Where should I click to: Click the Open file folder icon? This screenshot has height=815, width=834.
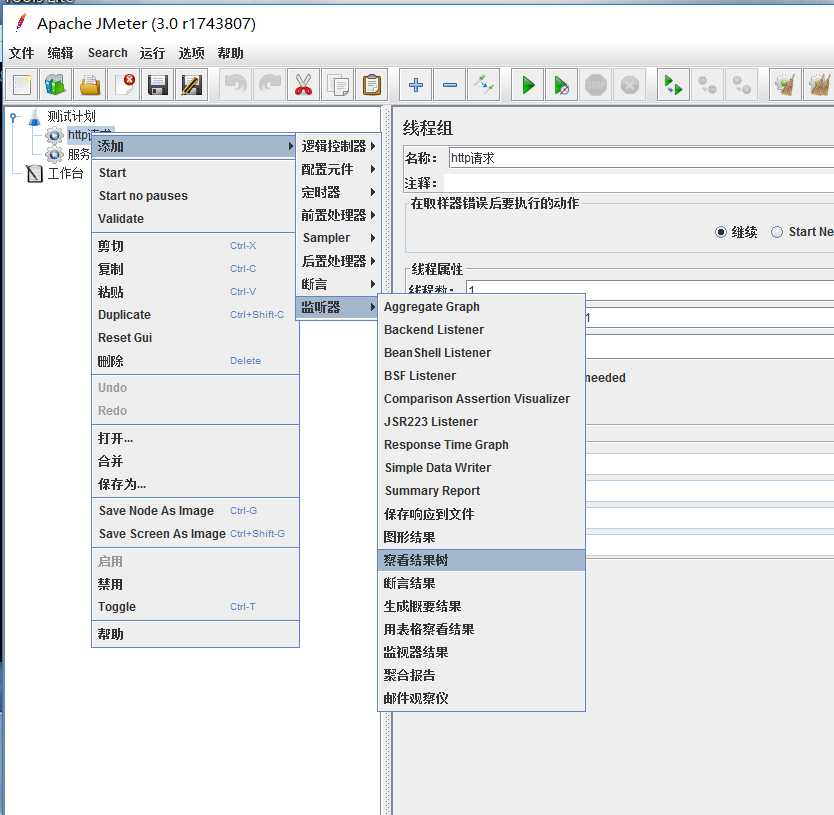[90, 85]
